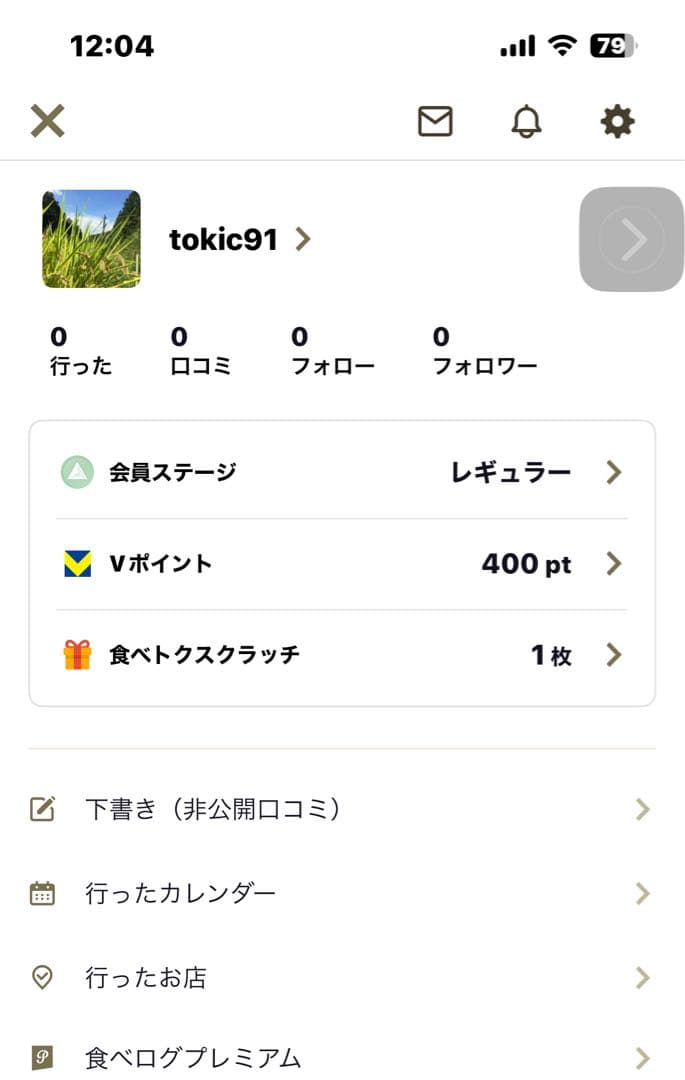
Task: Expand the tokic91 username chevron
Action: click(x=304, y=240)
